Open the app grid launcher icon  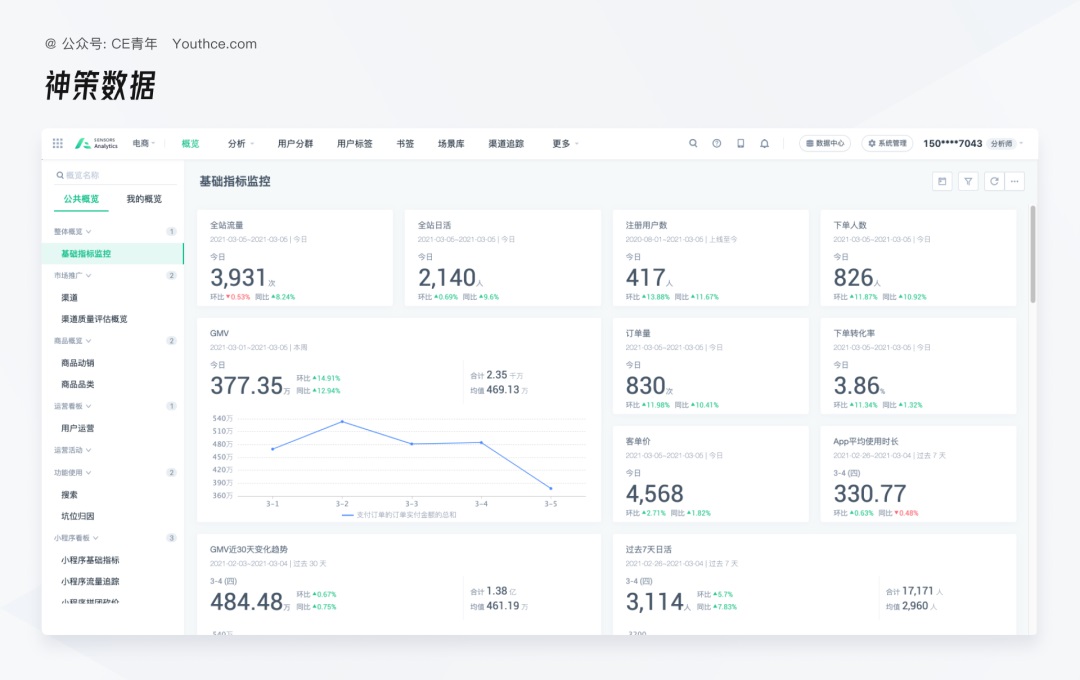[58, 143]
